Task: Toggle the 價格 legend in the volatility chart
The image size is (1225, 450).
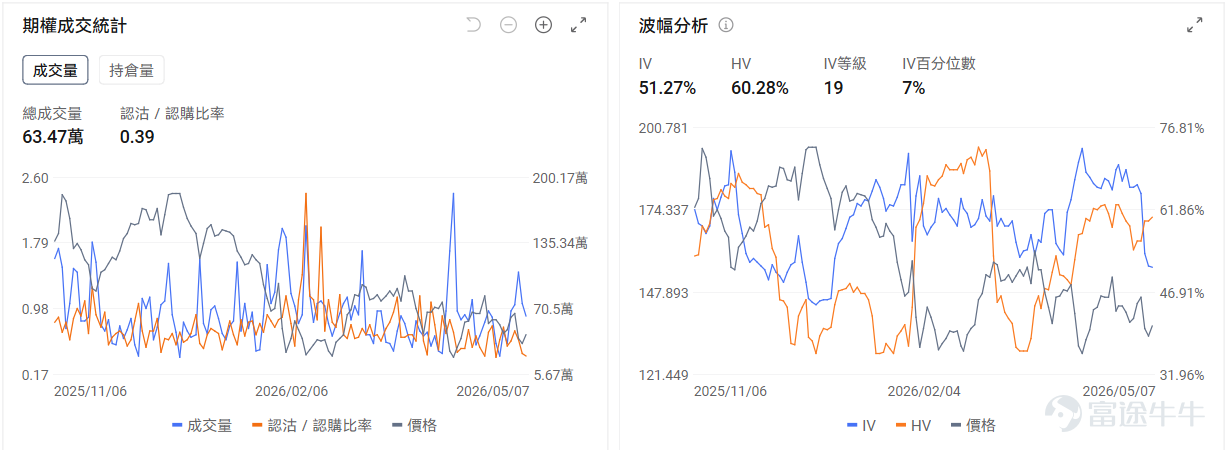Action: 972,426
